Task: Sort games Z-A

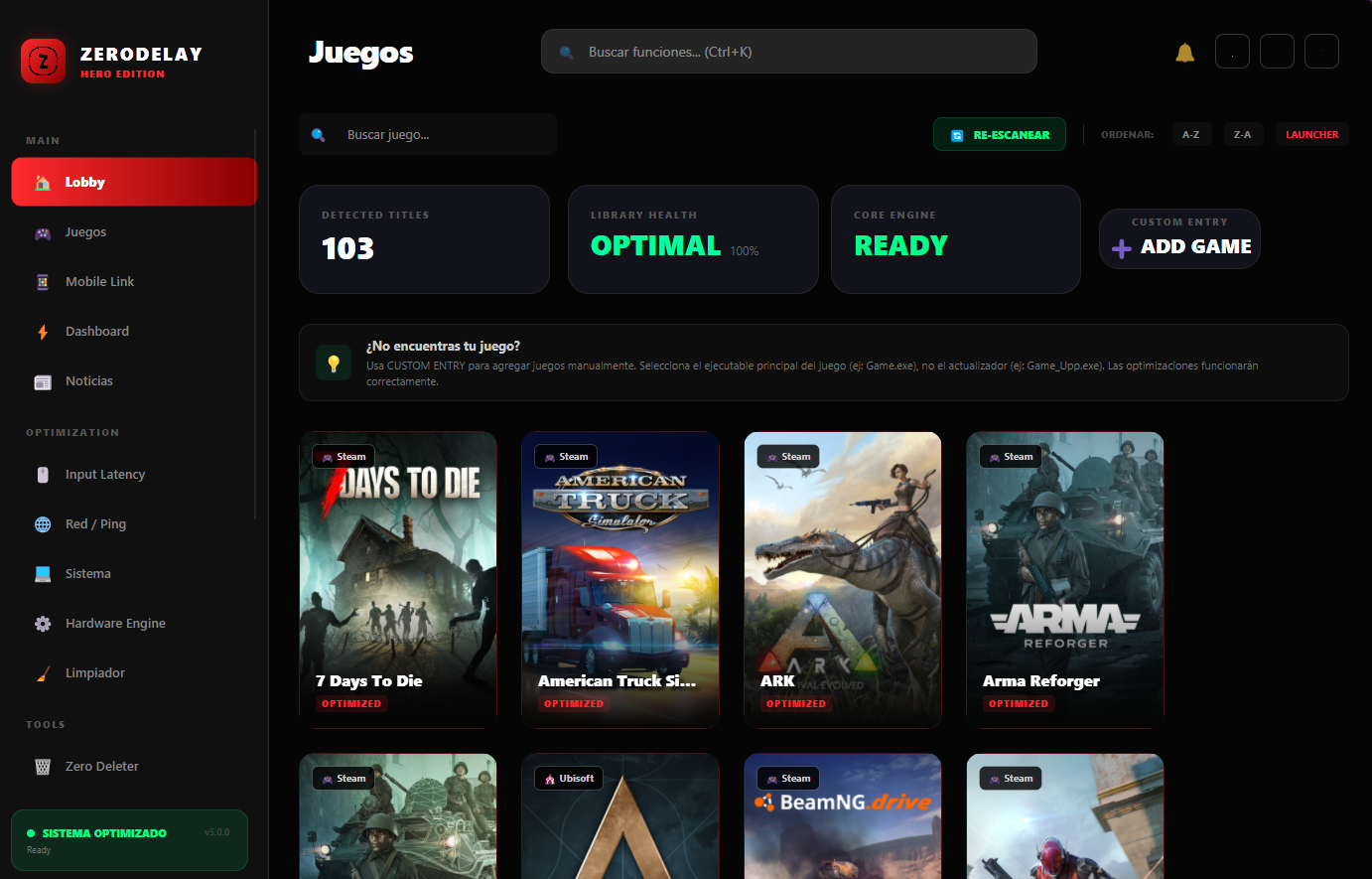Action: [x=1242, y=134]
